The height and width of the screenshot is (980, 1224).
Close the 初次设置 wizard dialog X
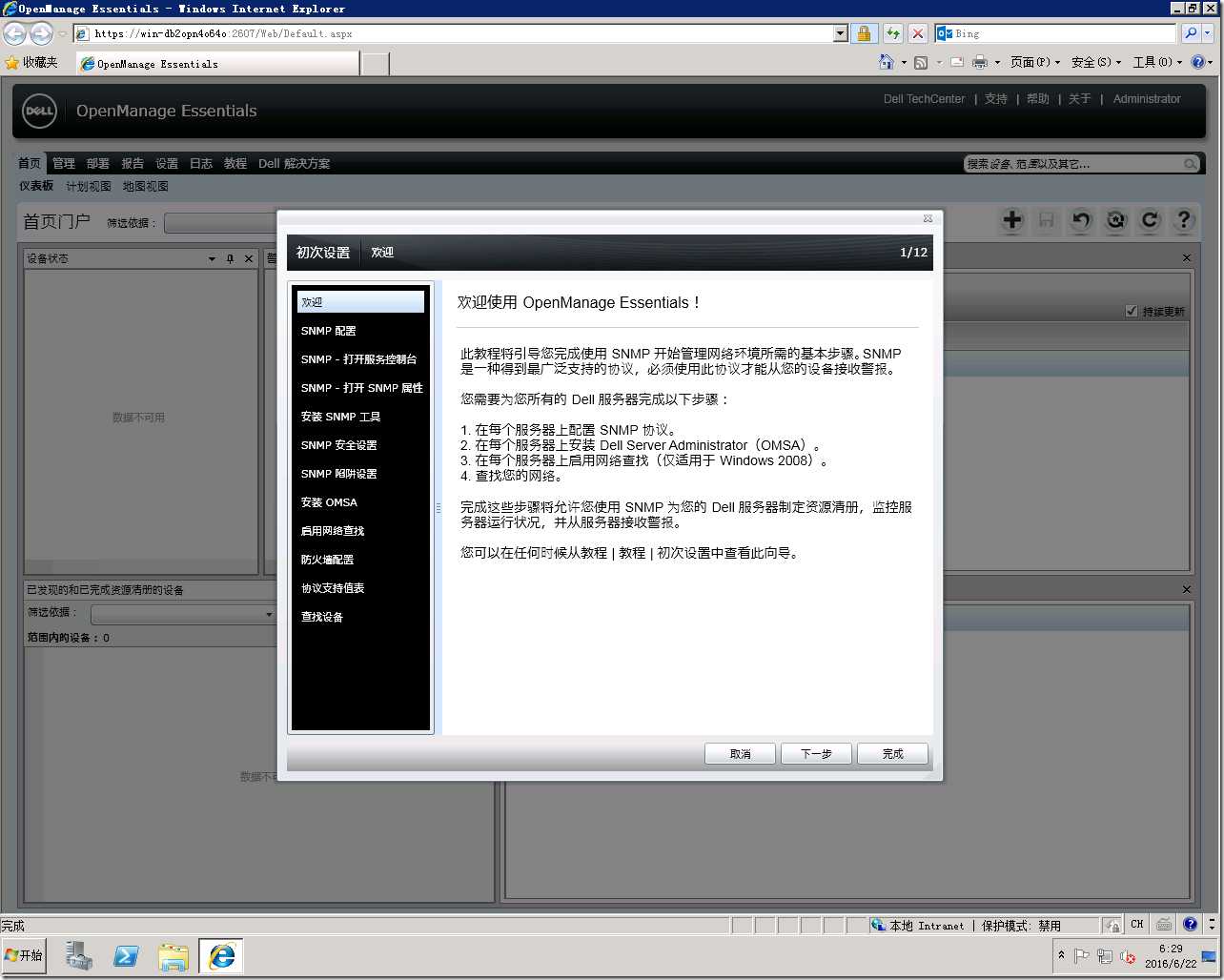click(928, 218)
